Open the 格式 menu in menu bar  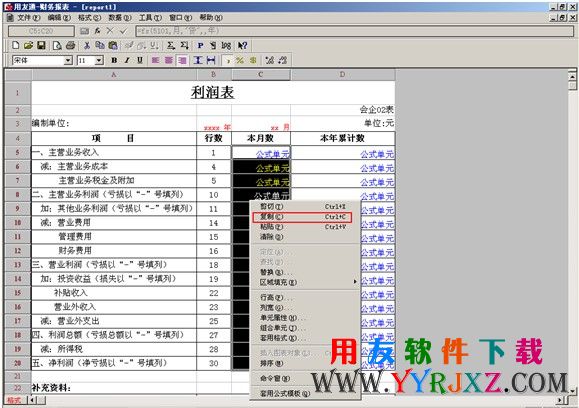[89, 18]
